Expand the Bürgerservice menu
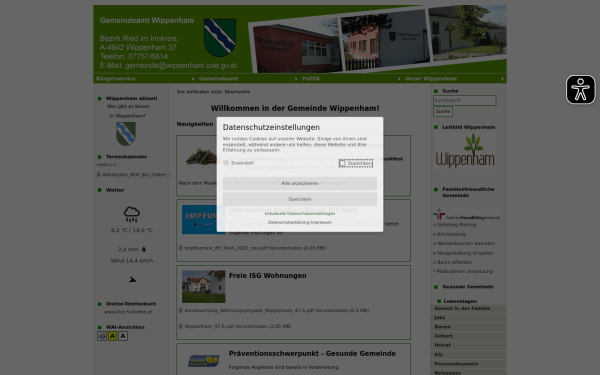Image resolution: width=600 pixels, height=375 pixels. pos(145,78)
